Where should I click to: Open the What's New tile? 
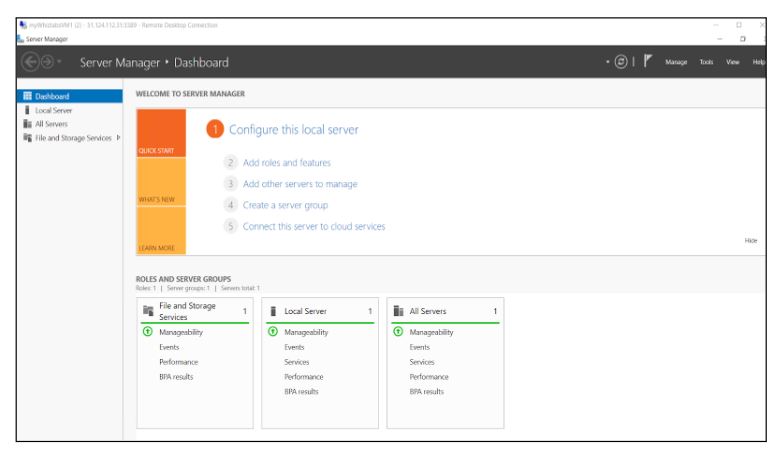[161, 181]
